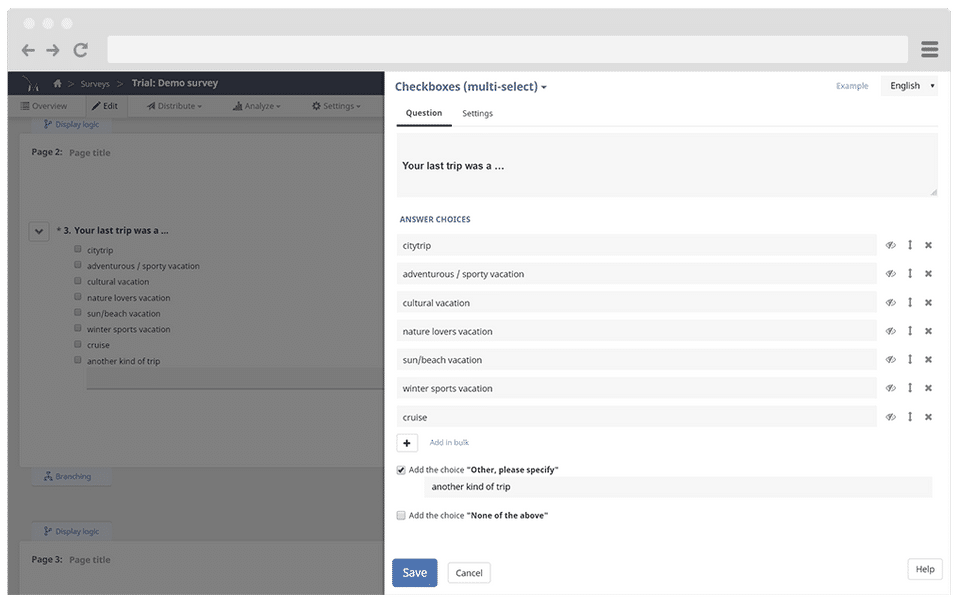Delete the winter sports vacation choice
The image size is (960, 607).
click(x=928, y=388)
